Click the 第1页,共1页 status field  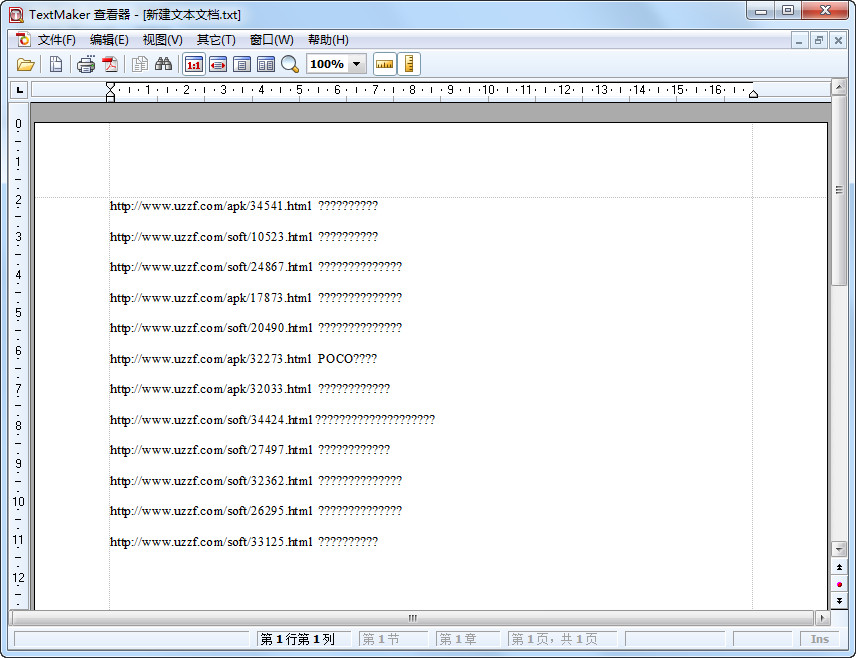point(563,639)
